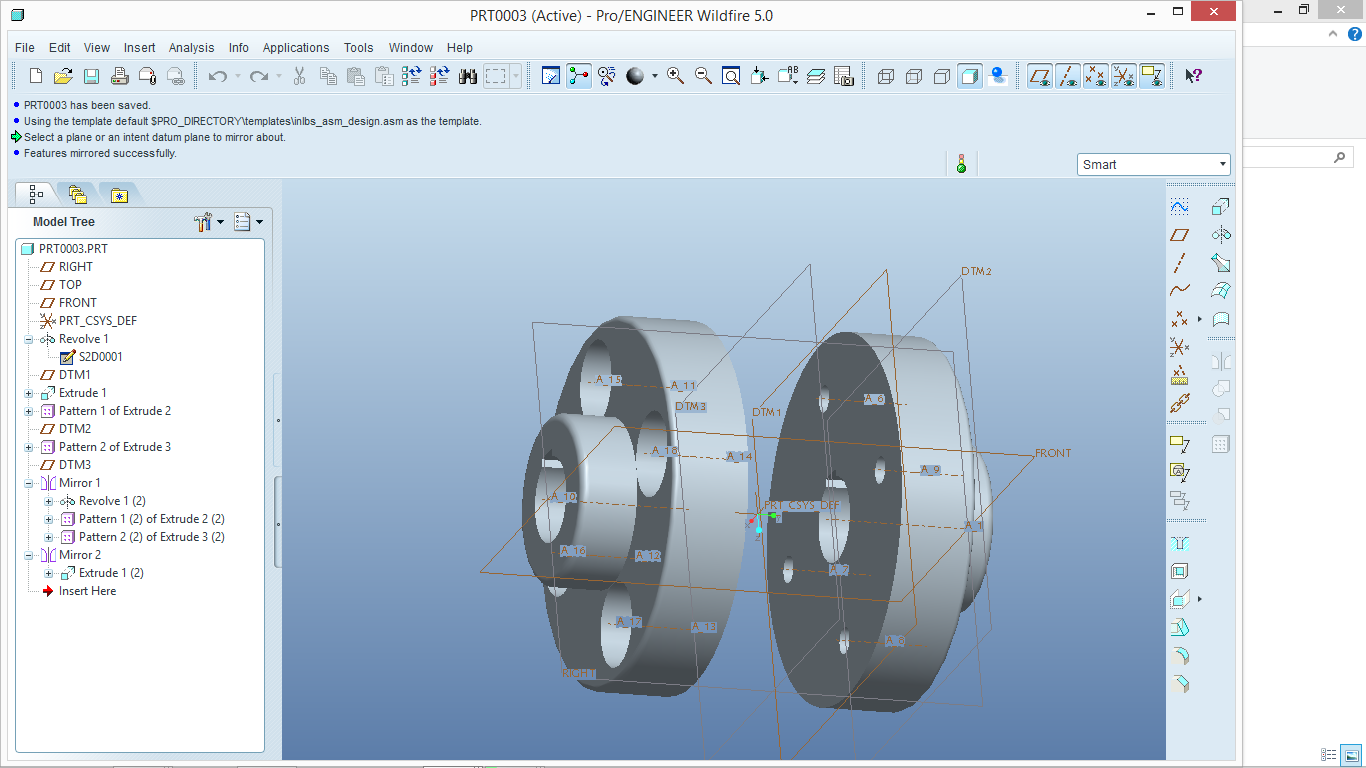
Task: Select the Round tool
Action: [1180, 656]
